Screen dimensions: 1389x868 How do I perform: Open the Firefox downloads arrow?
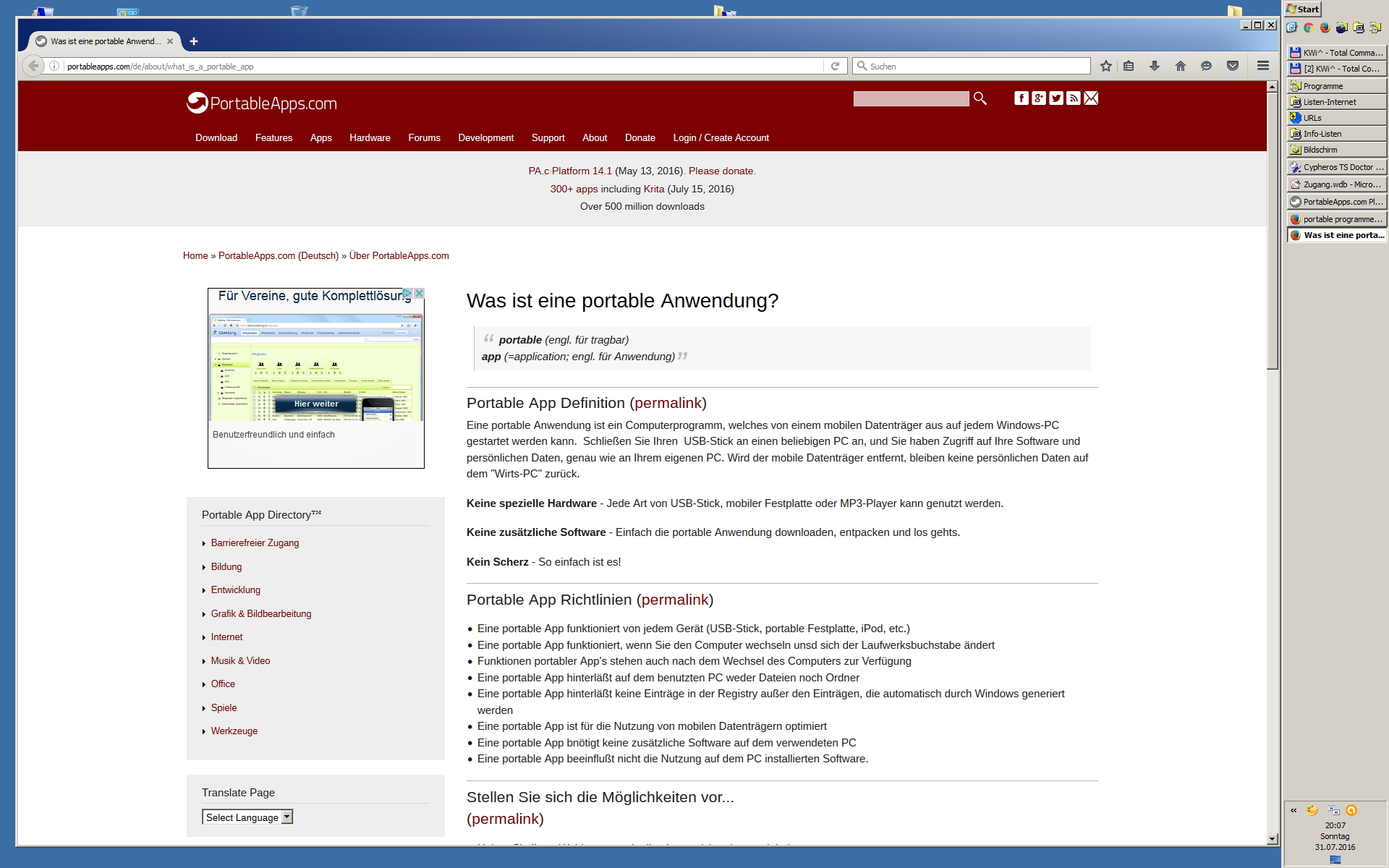click(x=1155, y=66)
